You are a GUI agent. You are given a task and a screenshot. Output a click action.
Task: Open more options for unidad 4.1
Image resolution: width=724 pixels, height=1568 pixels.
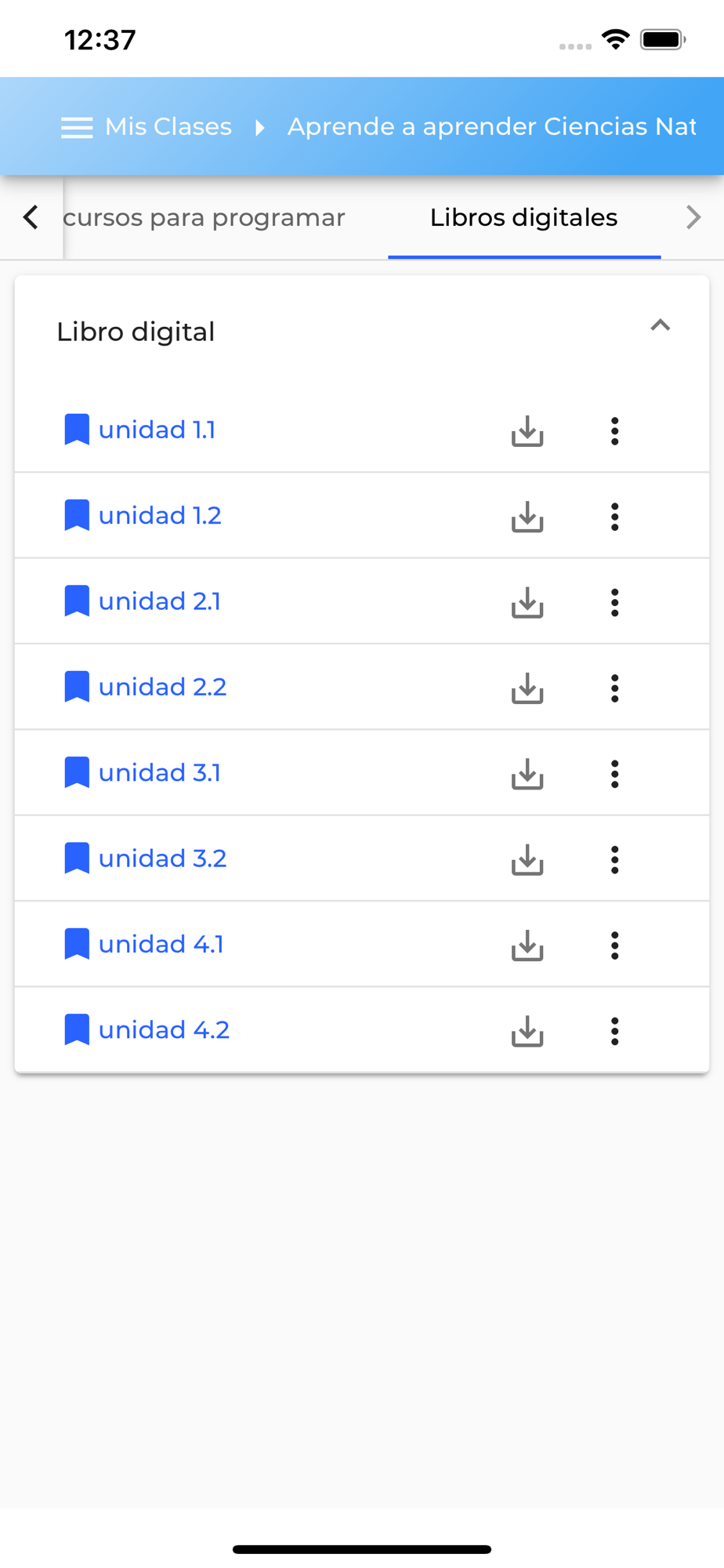[x=615, y=946]
